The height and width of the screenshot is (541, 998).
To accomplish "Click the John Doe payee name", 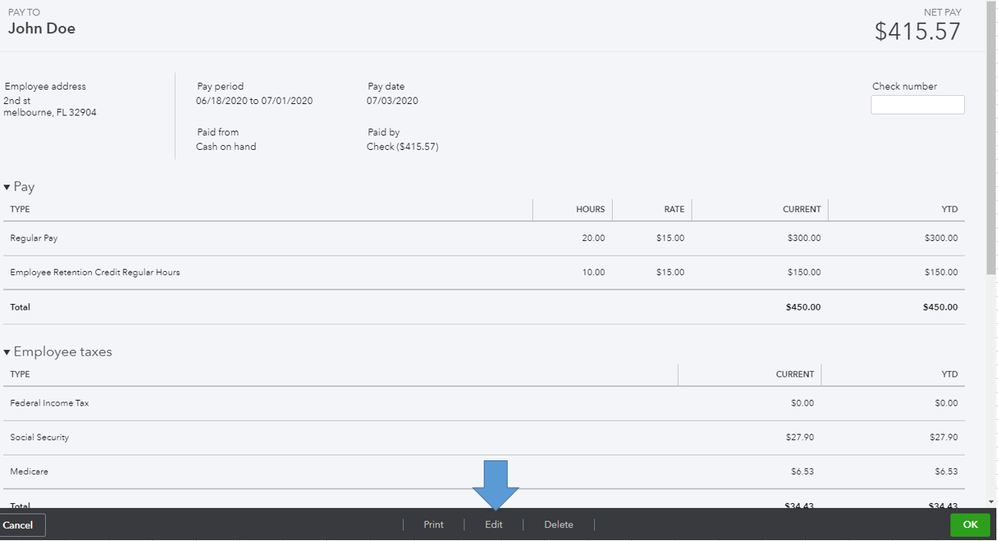I will (42, 29).
